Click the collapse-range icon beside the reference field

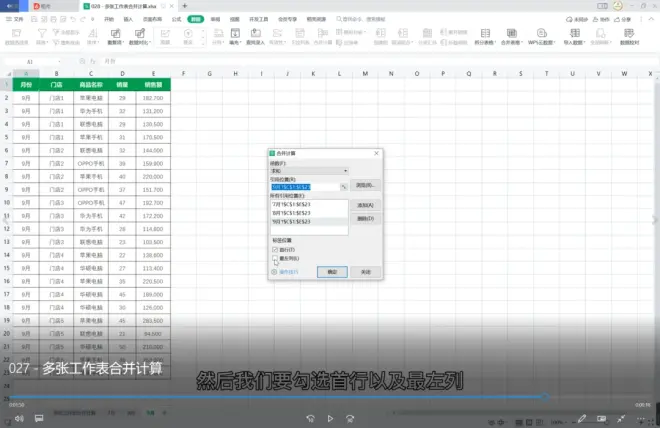pyautogui.click(x=344, y=186)
